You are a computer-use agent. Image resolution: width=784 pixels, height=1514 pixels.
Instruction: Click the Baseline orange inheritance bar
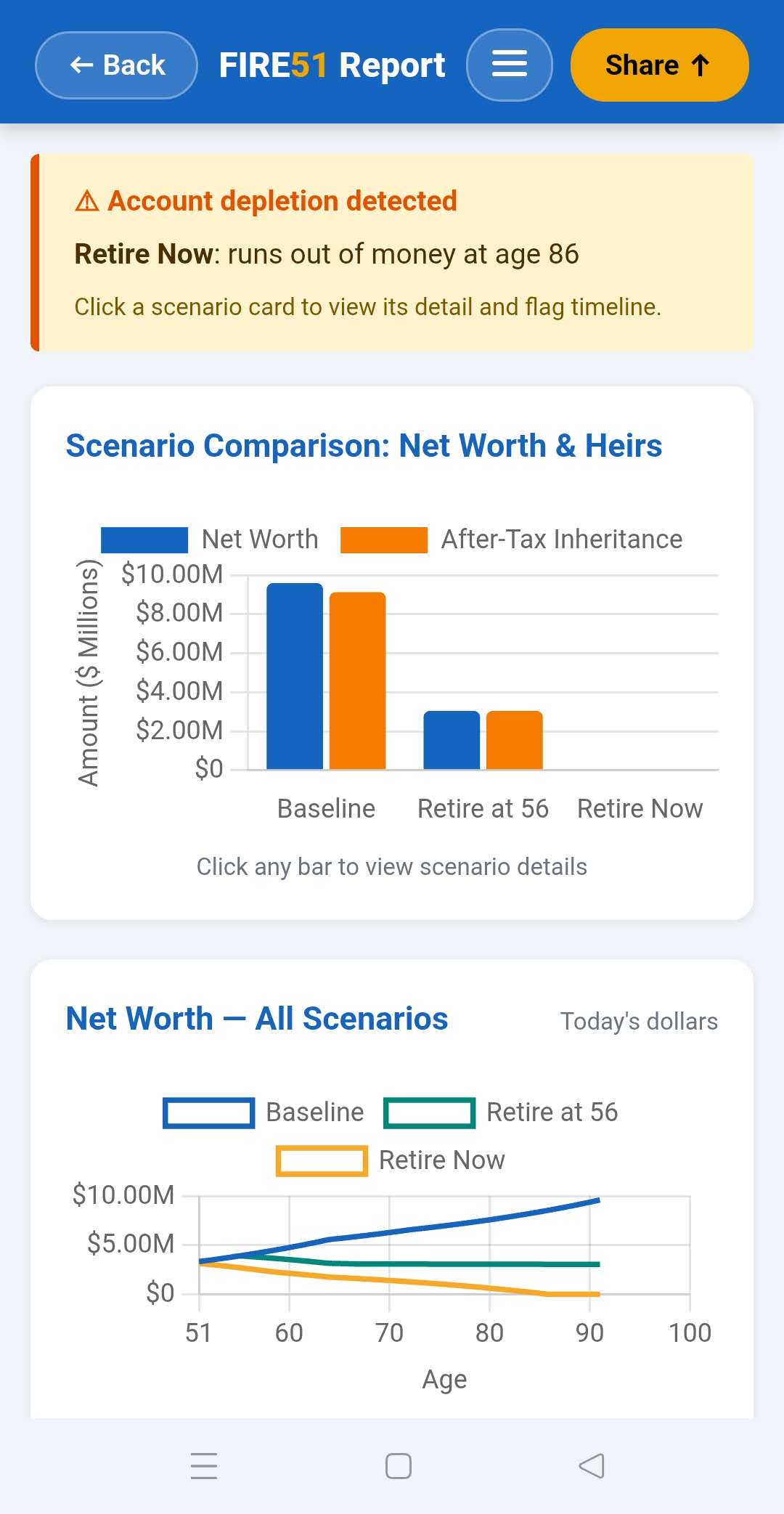358,680
